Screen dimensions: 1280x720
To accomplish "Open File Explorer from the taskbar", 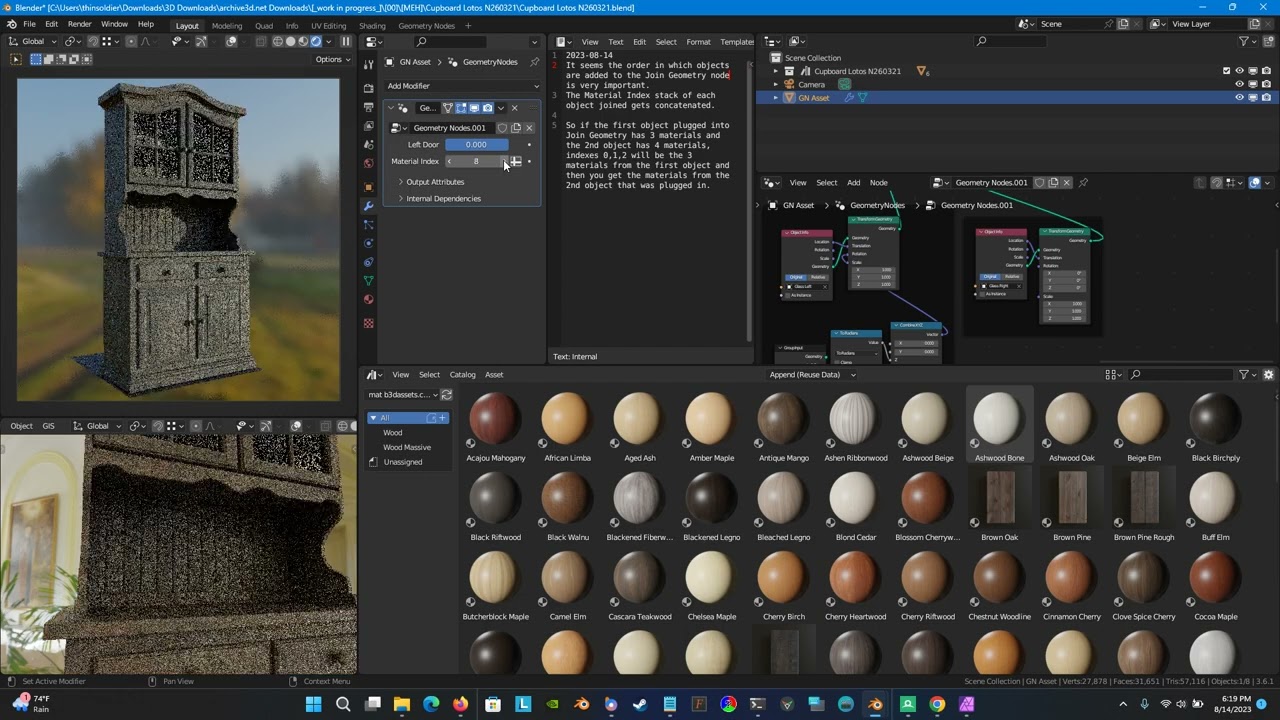I will 401,705.
